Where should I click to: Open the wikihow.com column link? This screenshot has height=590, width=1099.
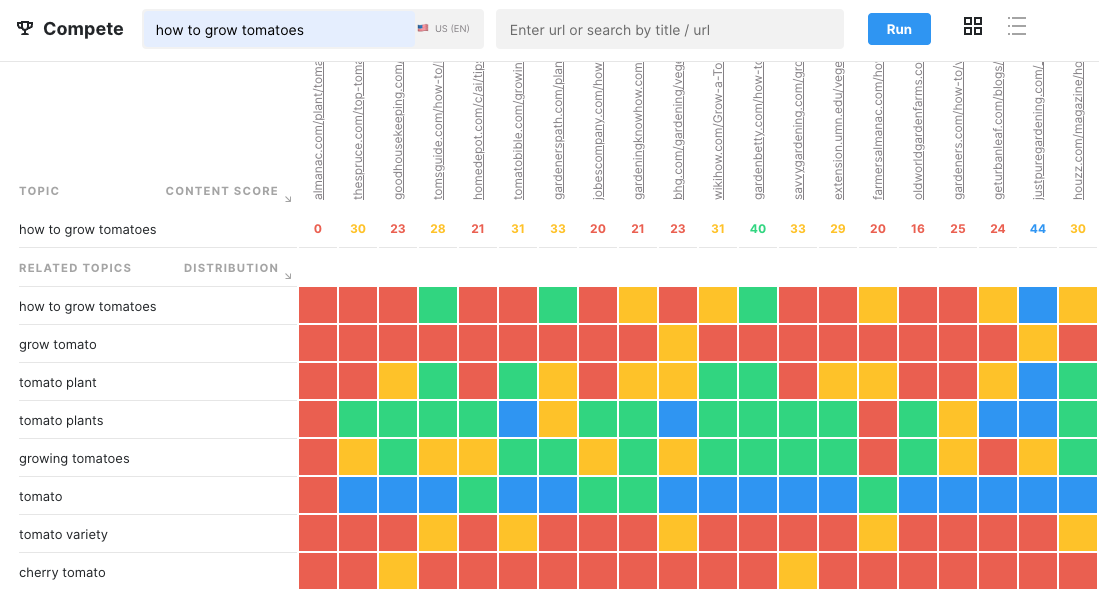718,131
